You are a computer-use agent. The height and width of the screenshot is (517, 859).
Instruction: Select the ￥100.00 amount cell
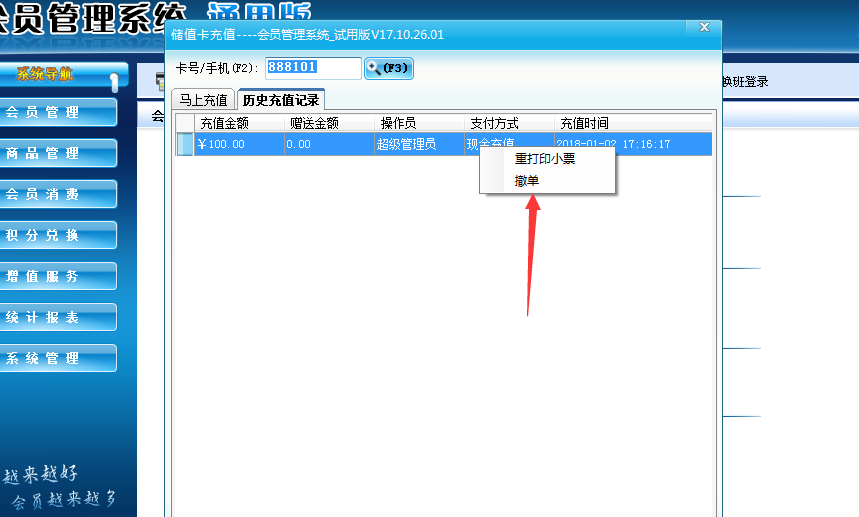(x=239, y=144)
